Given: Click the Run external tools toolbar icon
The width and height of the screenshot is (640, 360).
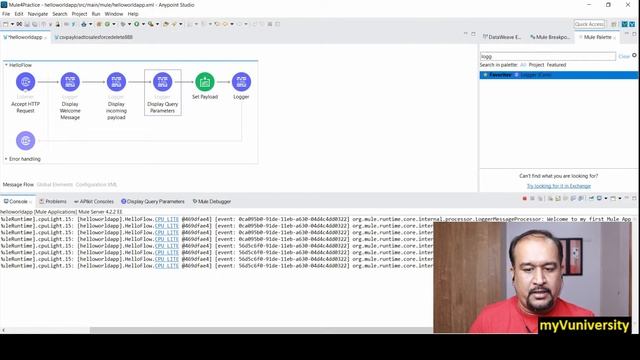Looking at the screenshot, I should pos(151,24).
